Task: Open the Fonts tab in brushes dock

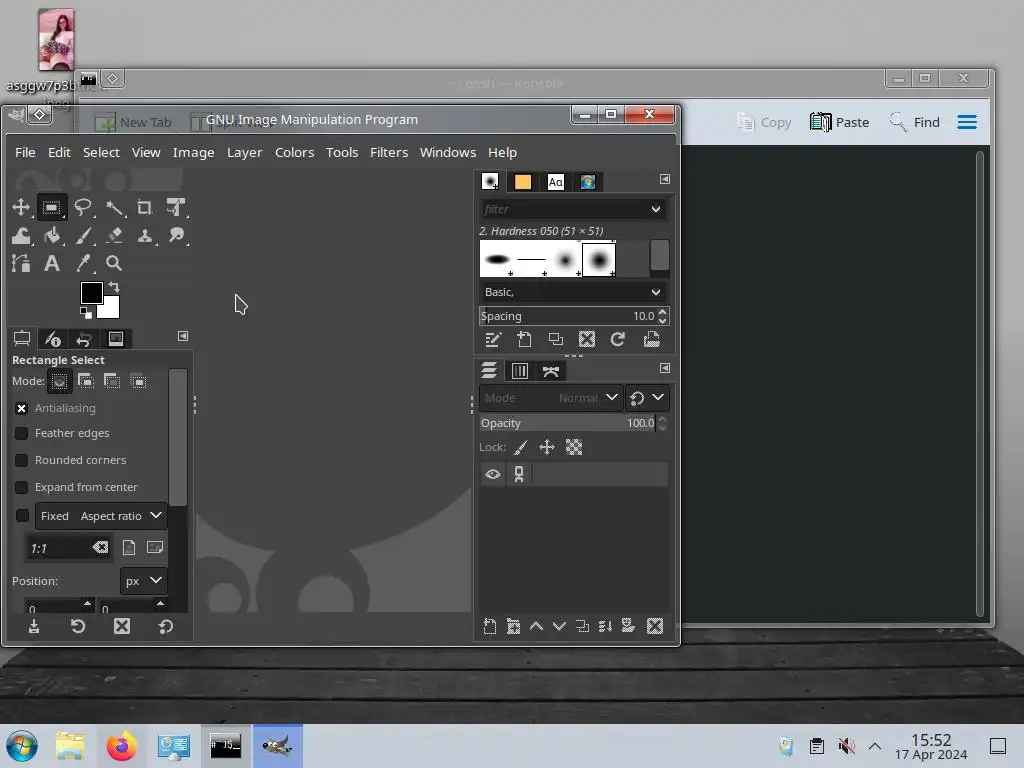Action: [x=556, y=182]
